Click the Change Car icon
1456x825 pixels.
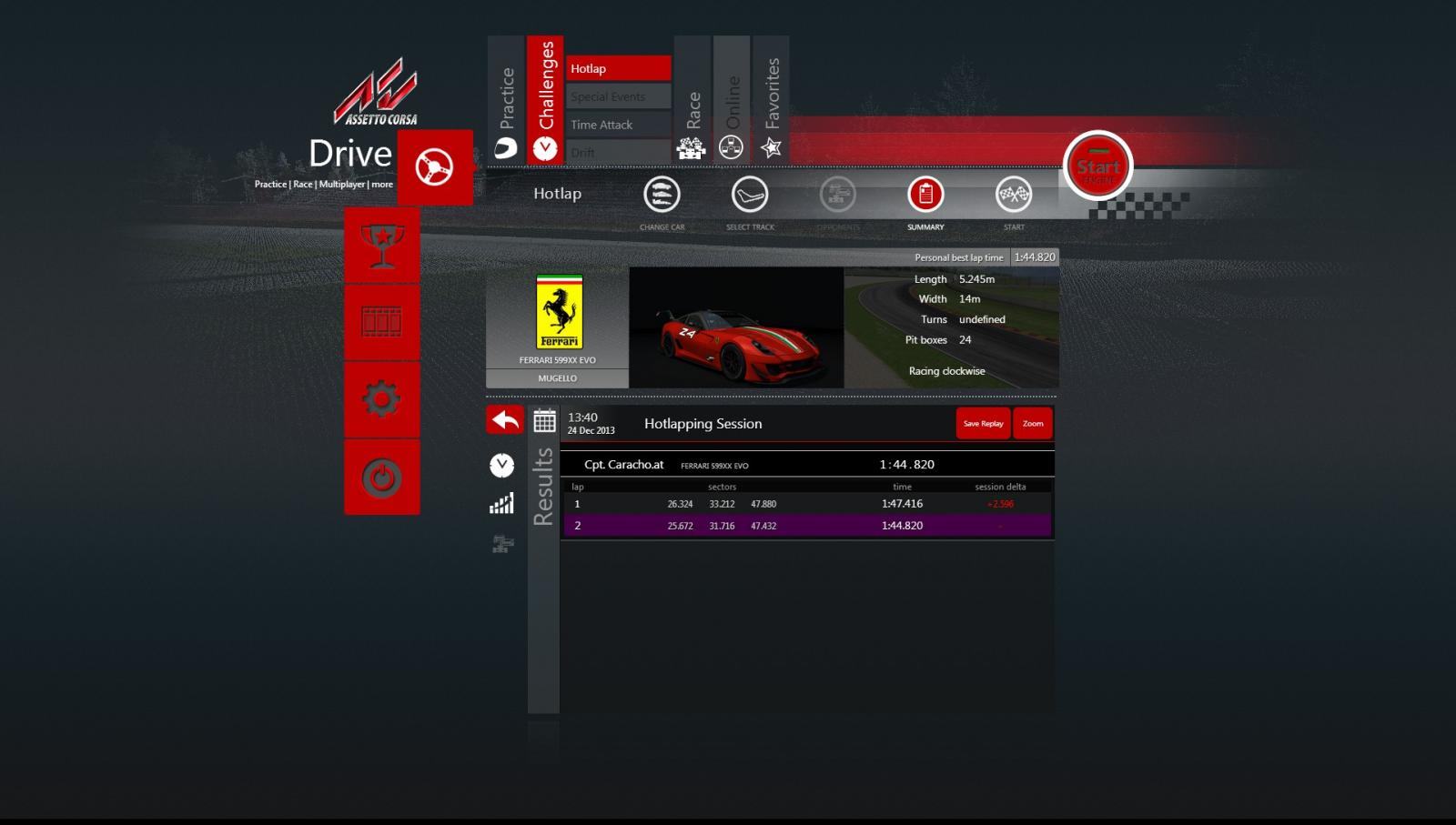pos(662,195)
